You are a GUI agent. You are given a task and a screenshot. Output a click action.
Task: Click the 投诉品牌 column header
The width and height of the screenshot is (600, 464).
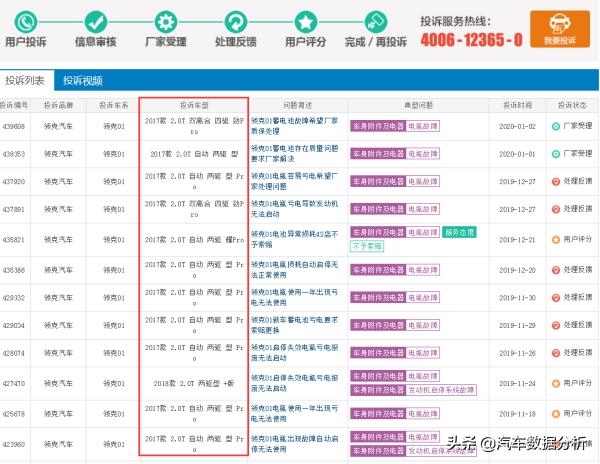point(58,105)
